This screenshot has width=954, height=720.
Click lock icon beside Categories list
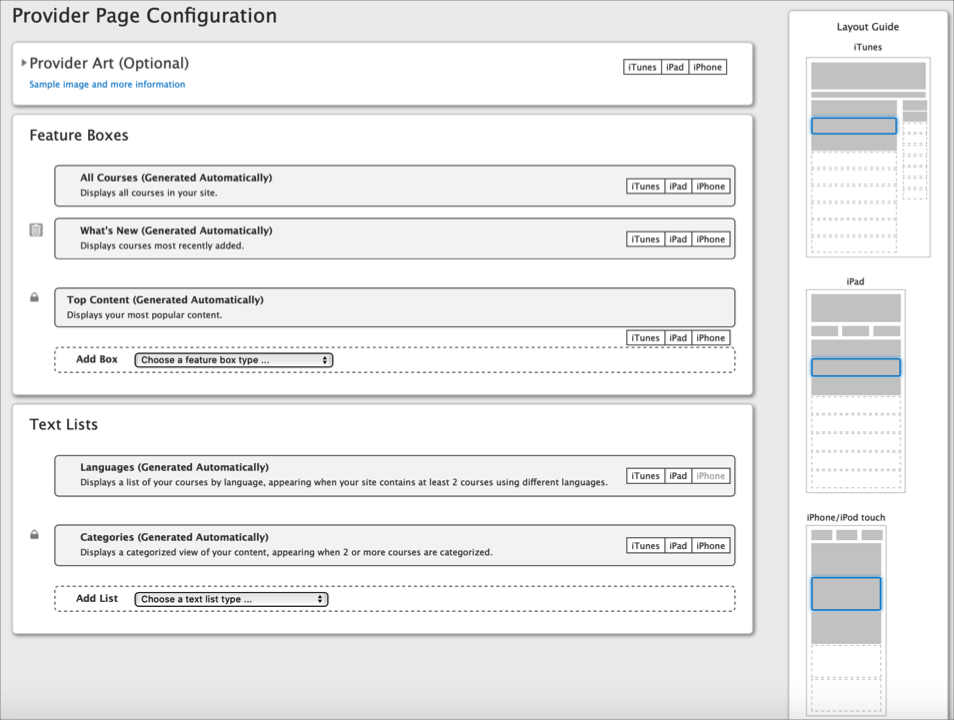coord(35,534)
